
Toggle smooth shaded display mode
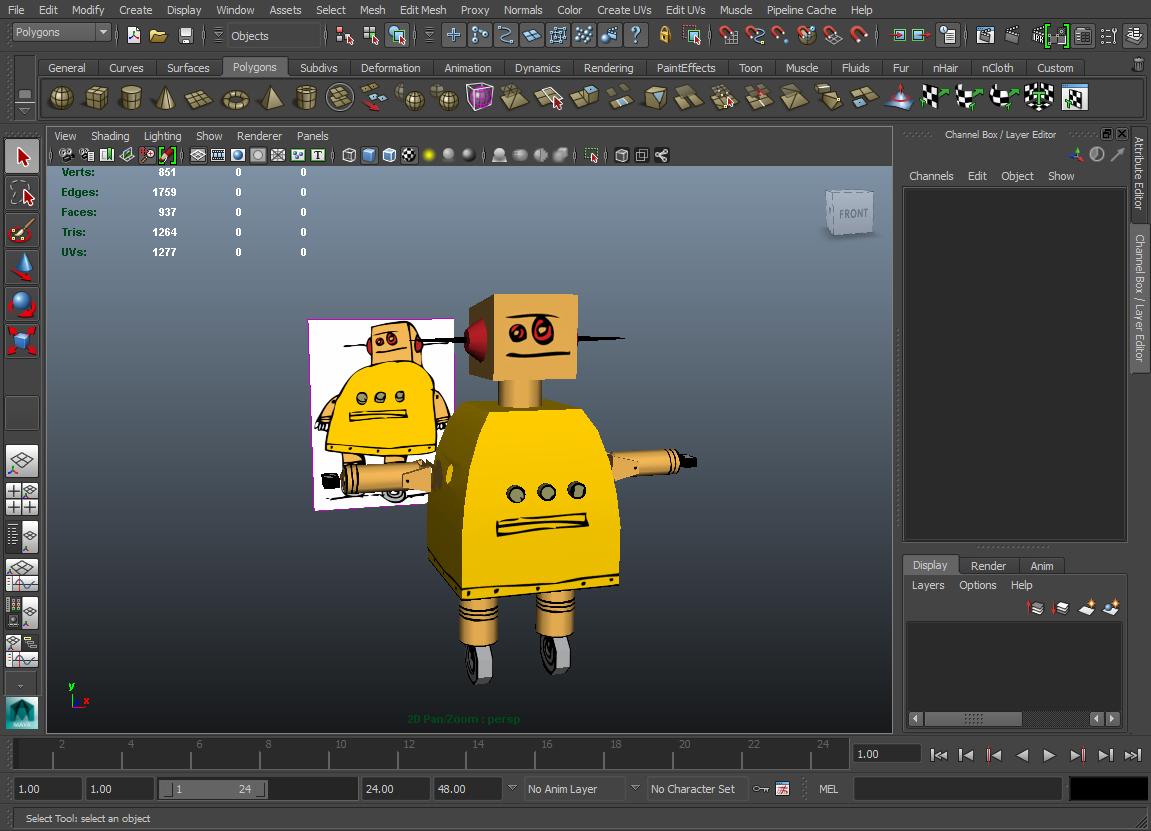coord(369,155)
